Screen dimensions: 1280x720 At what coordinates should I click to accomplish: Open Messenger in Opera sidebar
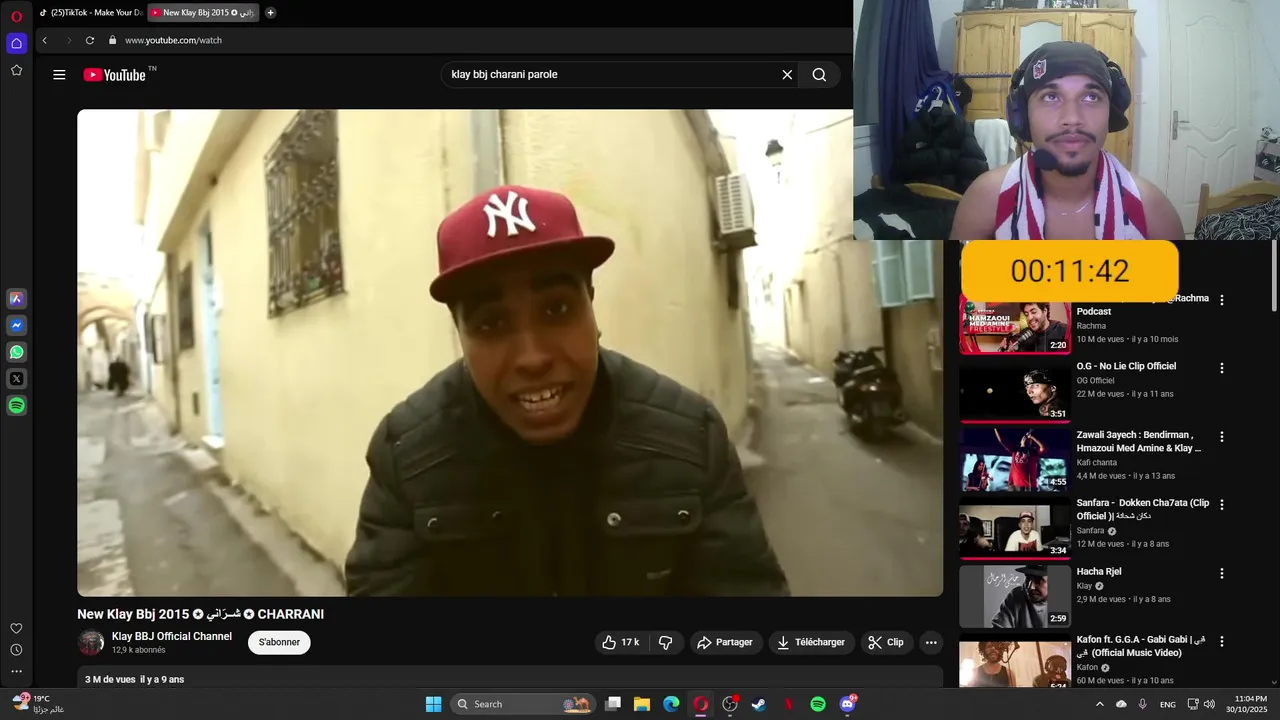click(16, 325)
